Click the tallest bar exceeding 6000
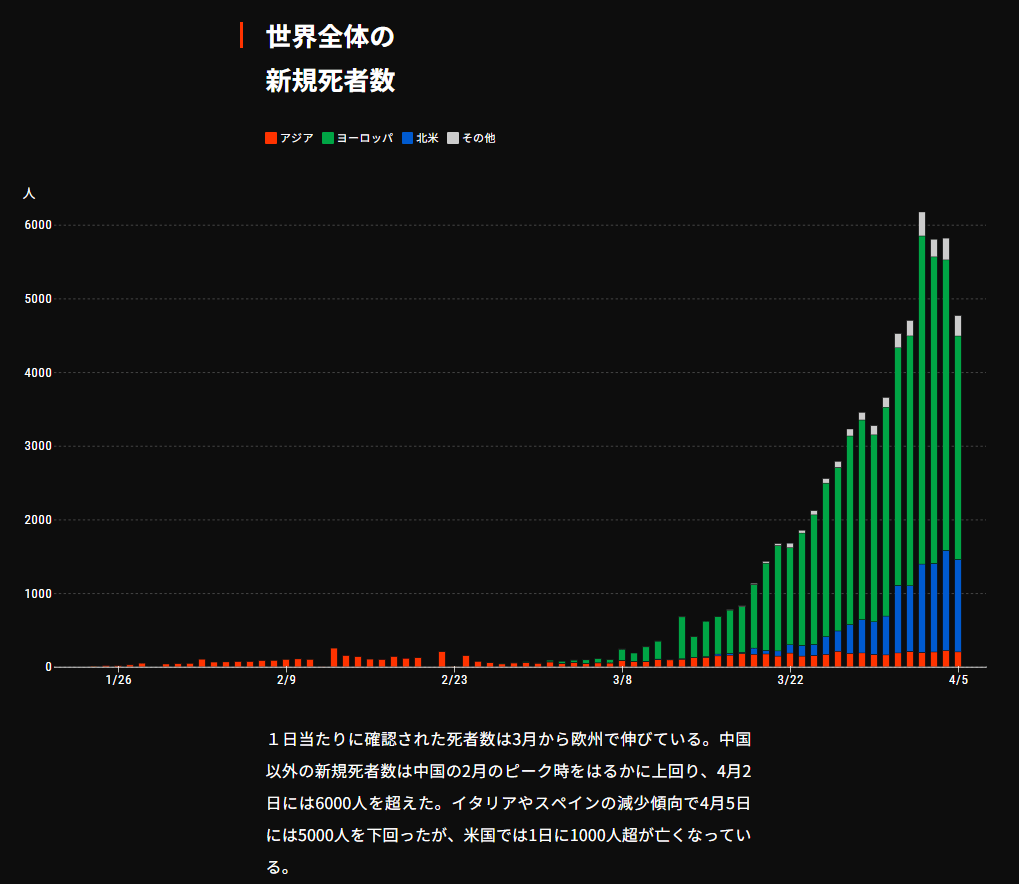The image size is (1019, 884). (922, 440)
